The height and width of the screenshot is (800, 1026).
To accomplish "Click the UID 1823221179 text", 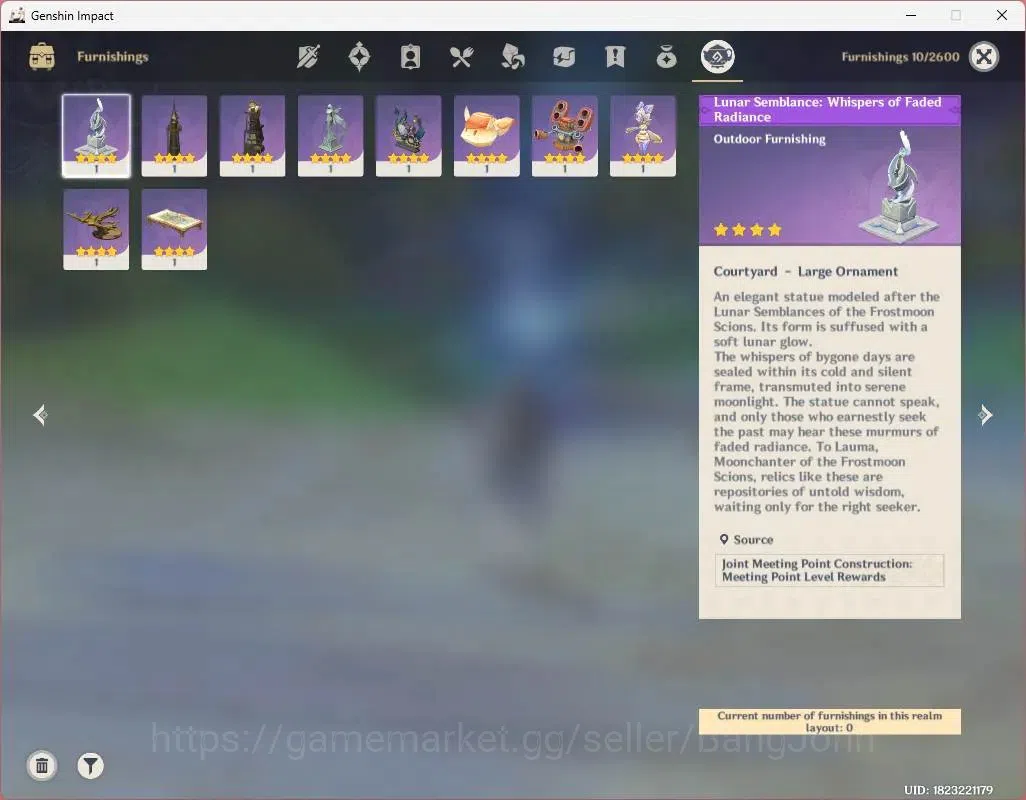I will tap(948, 790).
